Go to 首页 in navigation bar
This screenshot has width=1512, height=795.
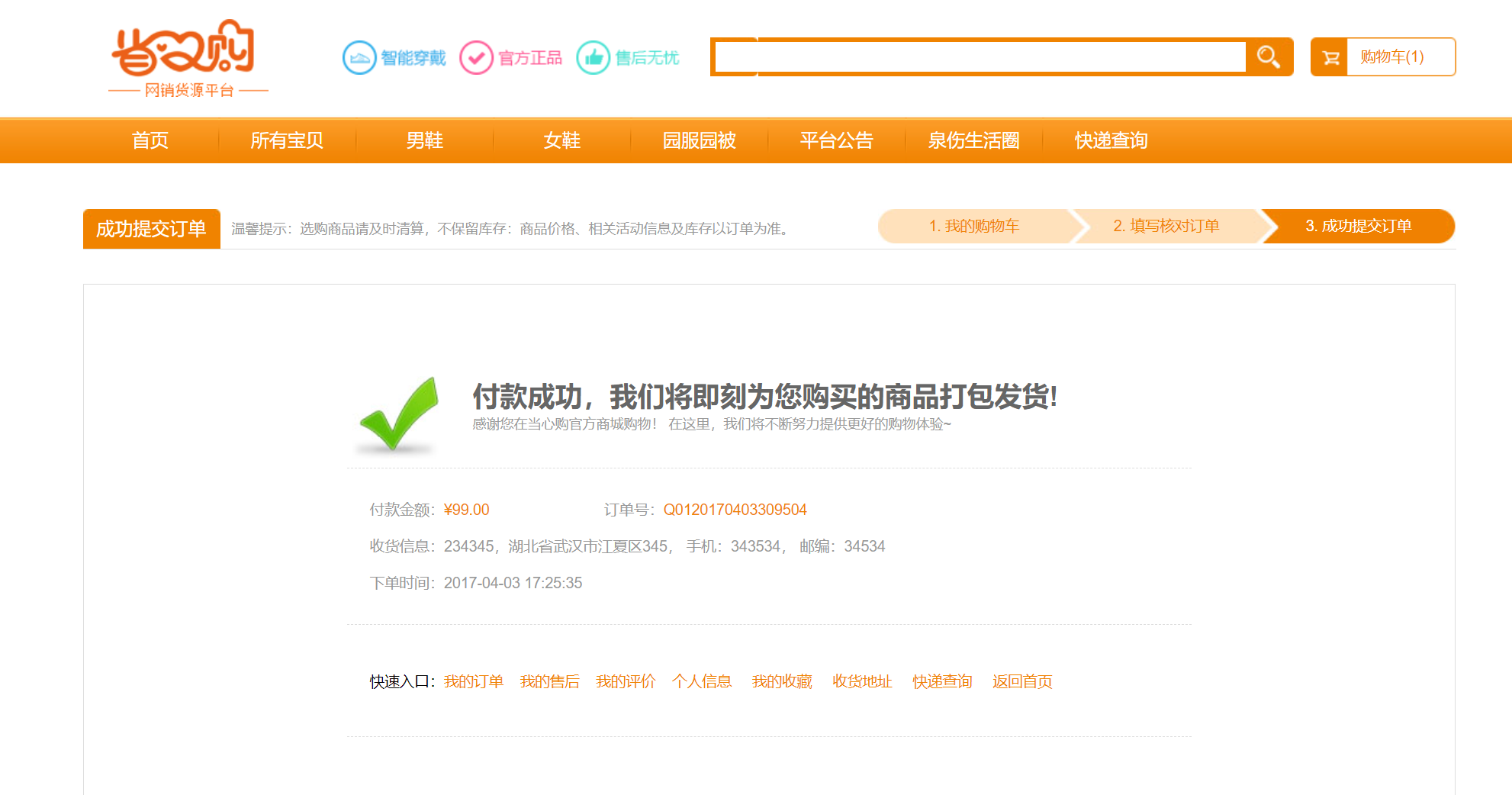coord(150,140)
